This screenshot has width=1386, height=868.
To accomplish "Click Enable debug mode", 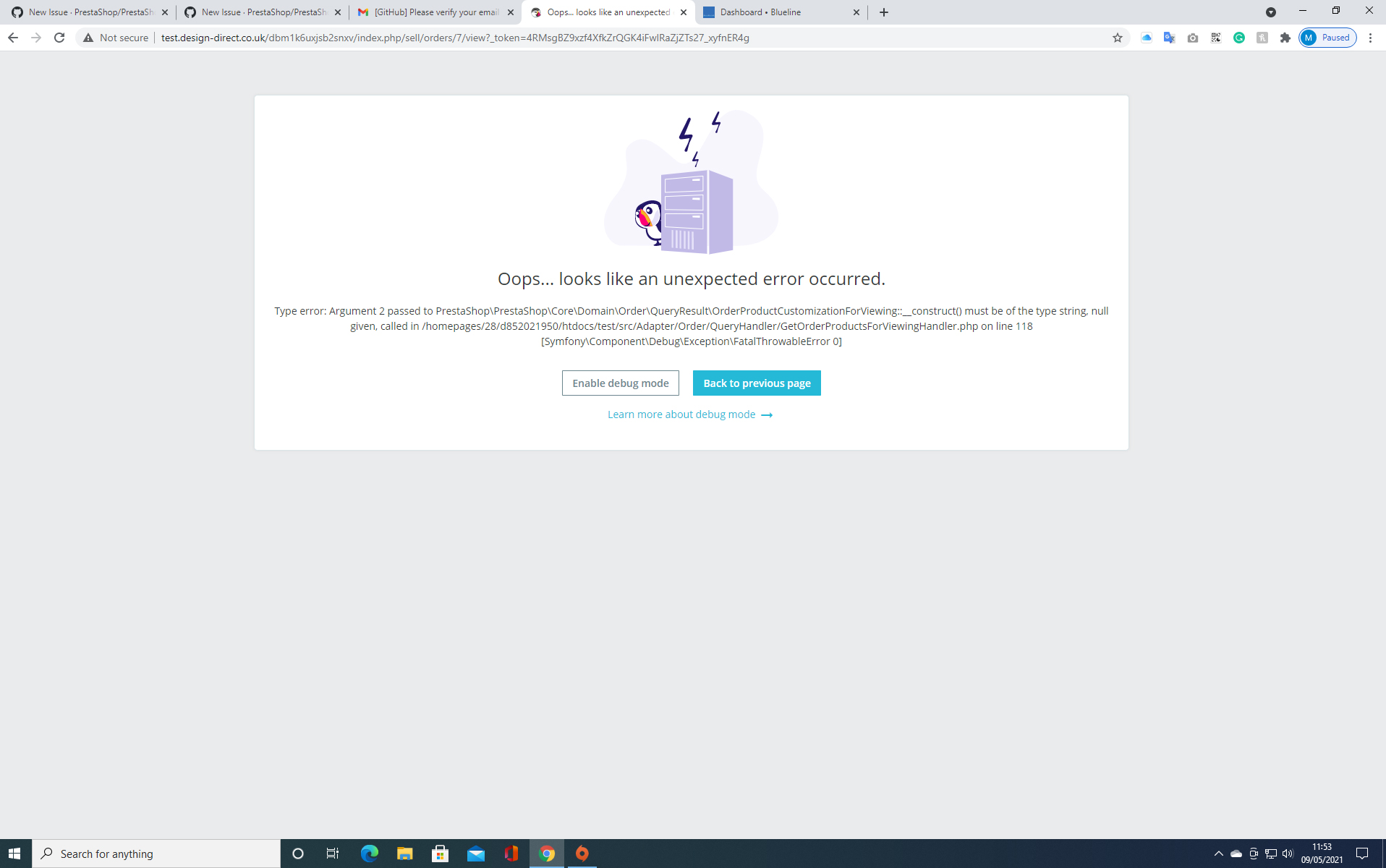I will coord(620,383).
